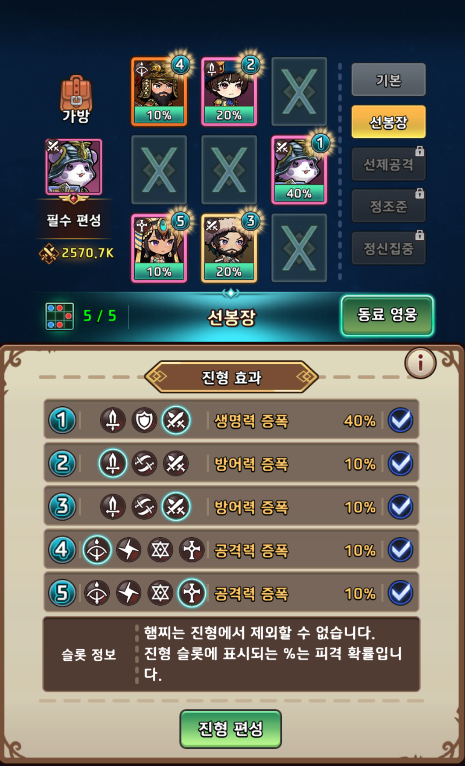Click the highlighted cross icon in row 5
The height and width of the screenshot is (766, 465).
(x=191, y=593)
